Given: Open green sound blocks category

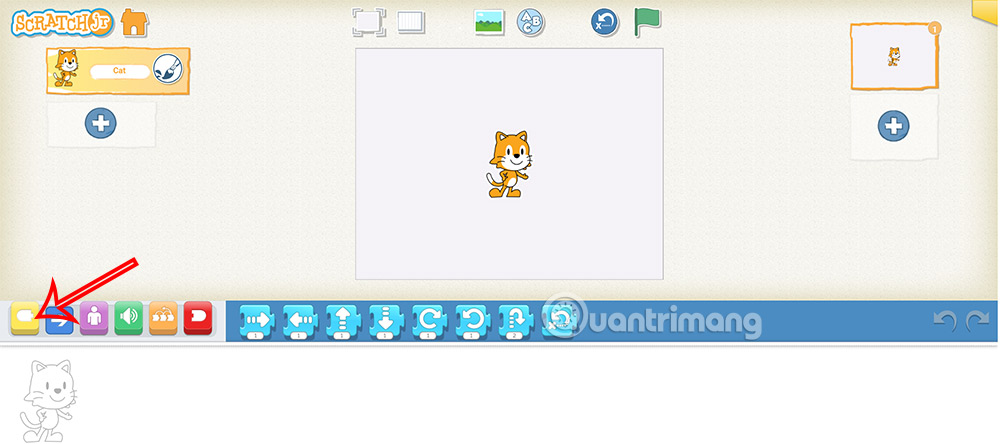Looking at the screenshot, I should coord(129,318).
